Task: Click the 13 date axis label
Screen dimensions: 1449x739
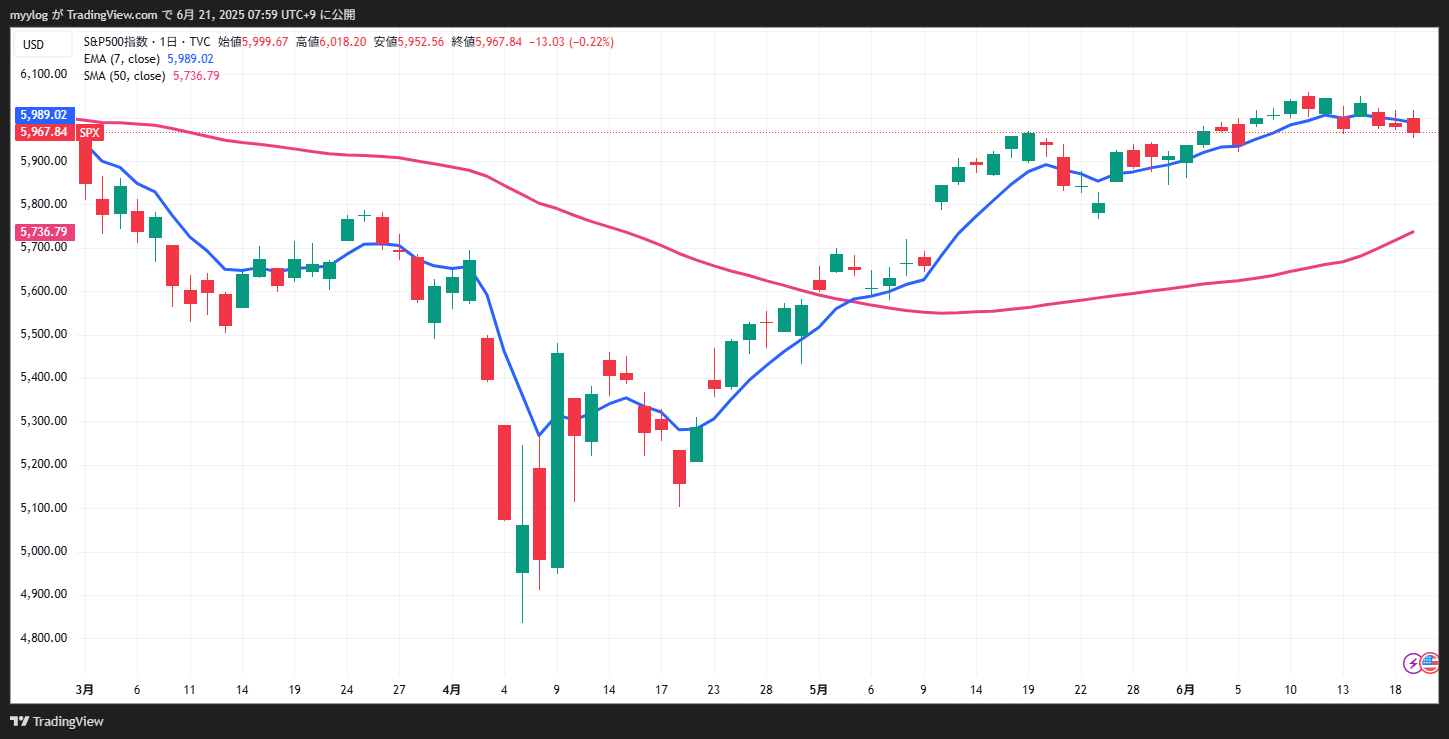Action: [x=1342, y=690]
